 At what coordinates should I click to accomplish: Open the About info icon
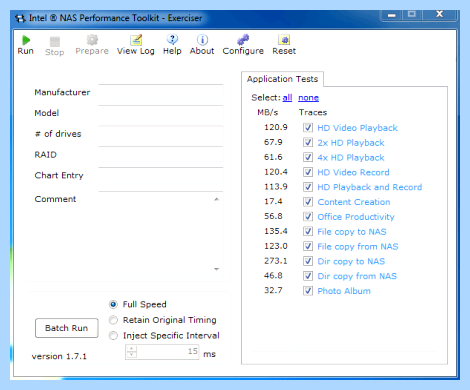coord(202,40)
